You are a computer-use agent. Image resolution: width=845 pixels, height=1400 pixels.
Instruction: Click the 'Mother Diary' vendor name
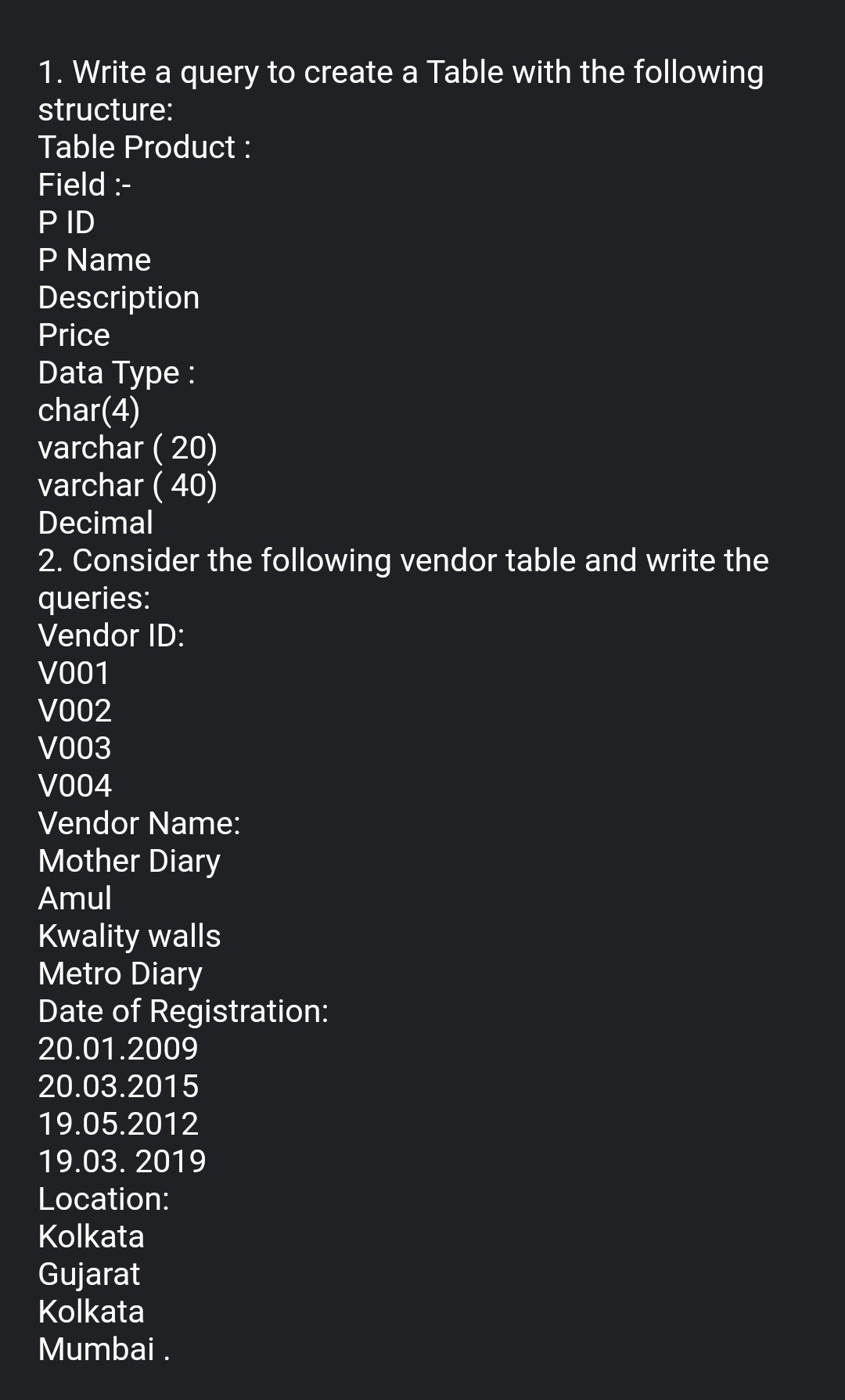[x=129, y=861]
